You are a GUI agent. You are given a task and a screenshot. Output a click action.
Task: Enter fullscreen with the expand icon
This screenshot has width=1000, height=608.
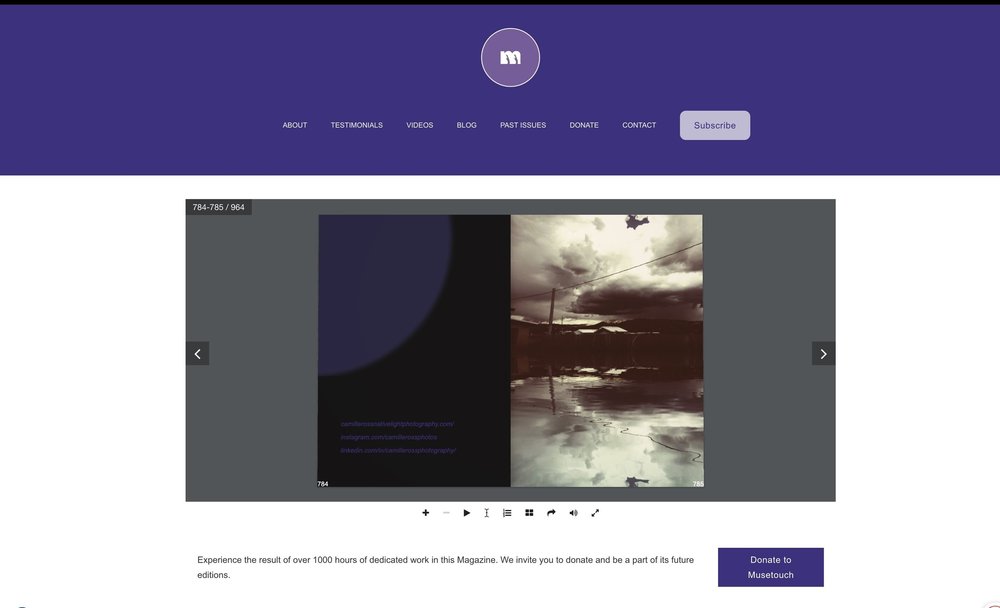(595, 513)
